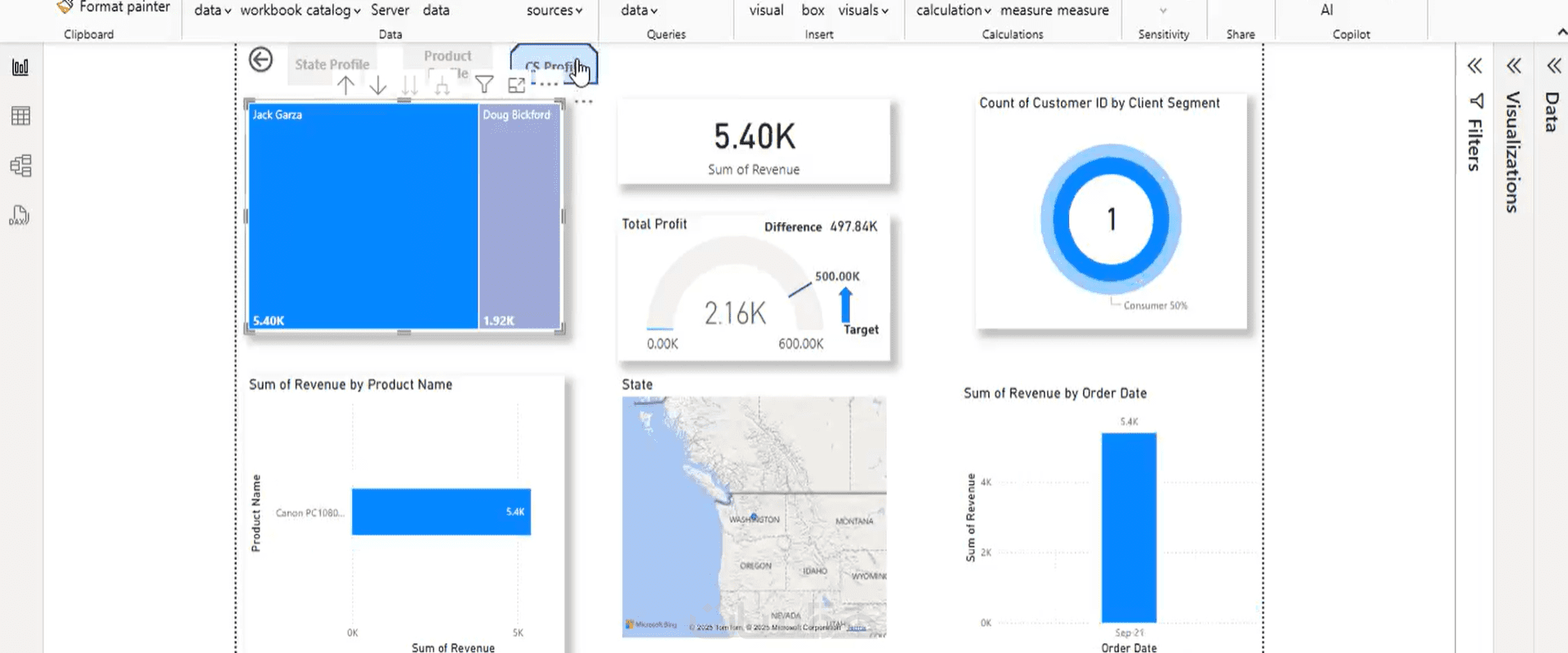
Task: Click the Total Profit gauge value 2.16K
Action: [735, 313]
